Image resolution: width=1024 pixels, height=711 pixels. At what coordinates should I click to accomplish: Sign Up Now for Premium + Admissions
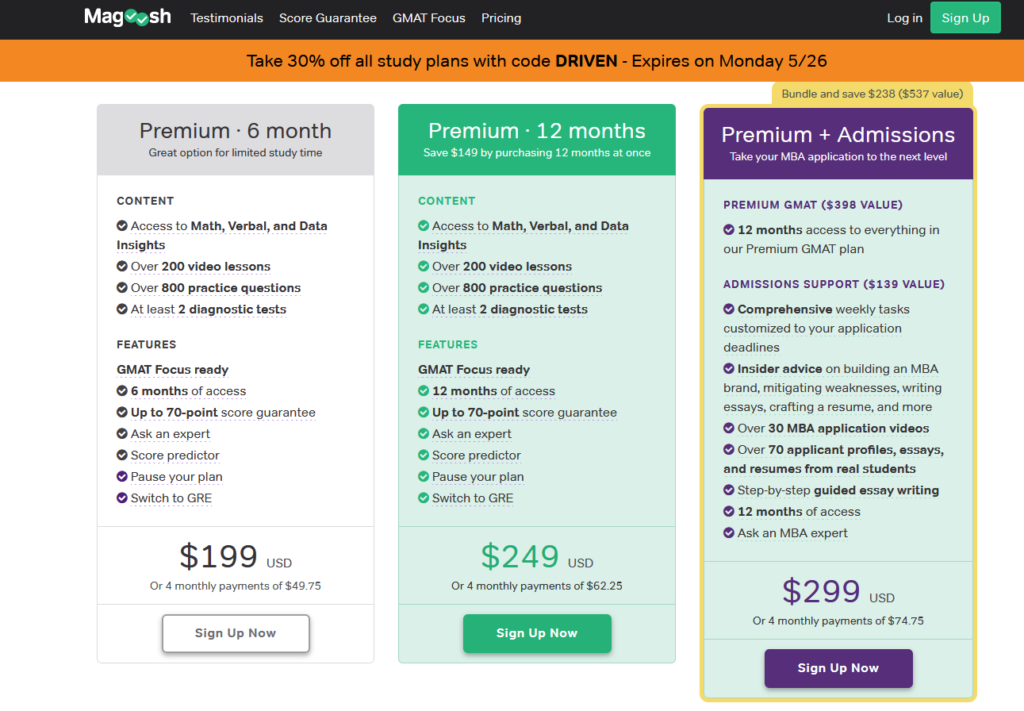point(838,668)
